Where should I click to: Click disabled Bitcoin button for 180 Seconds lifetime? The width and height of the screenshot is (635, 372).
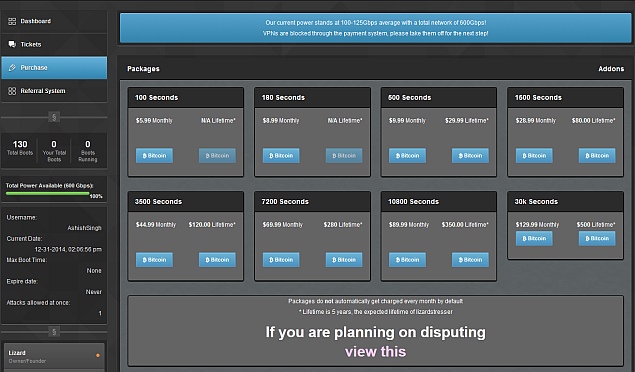(344, 155)
